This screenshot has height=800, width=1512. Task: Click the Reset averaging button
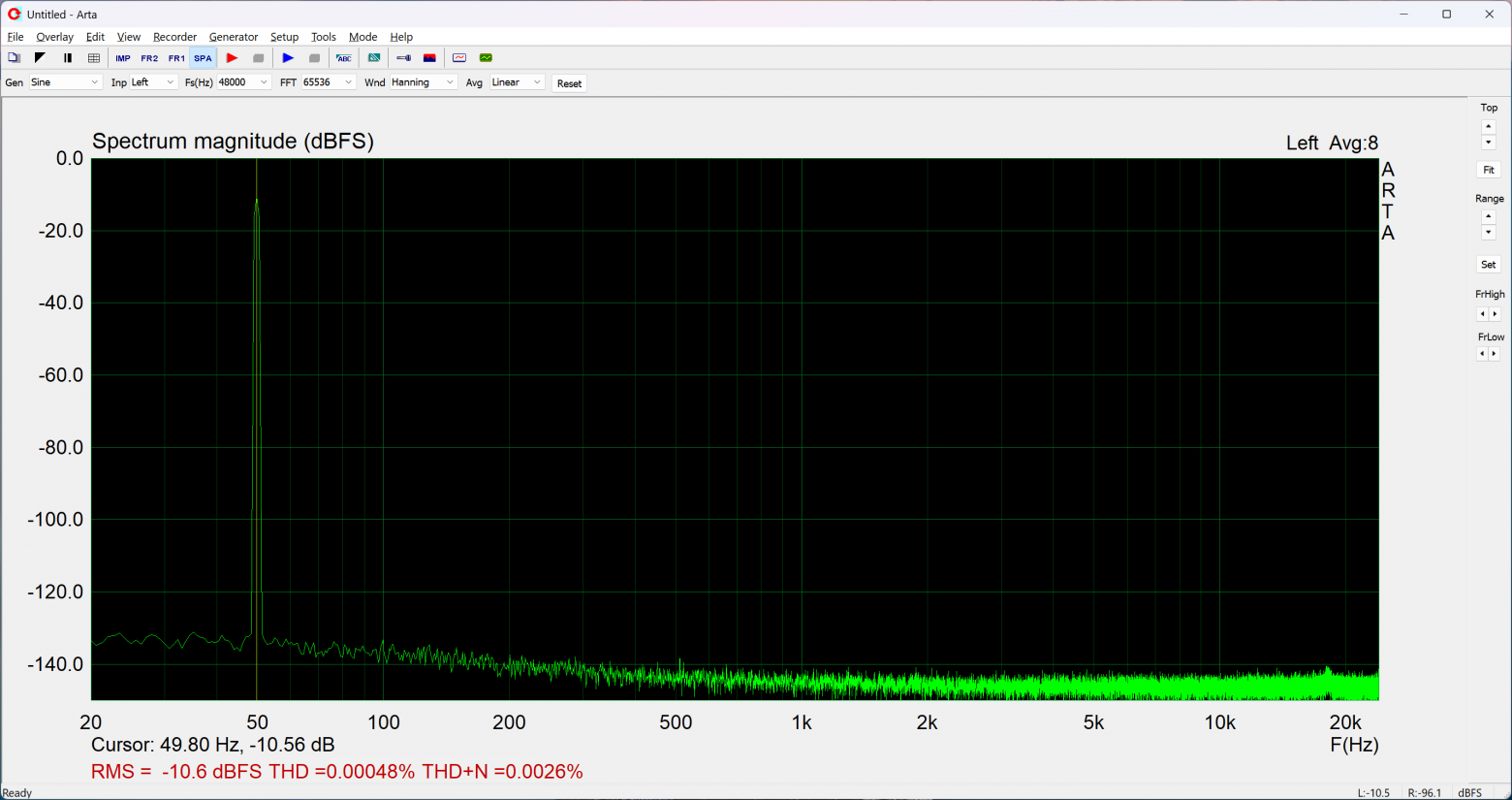coord(569,83)
